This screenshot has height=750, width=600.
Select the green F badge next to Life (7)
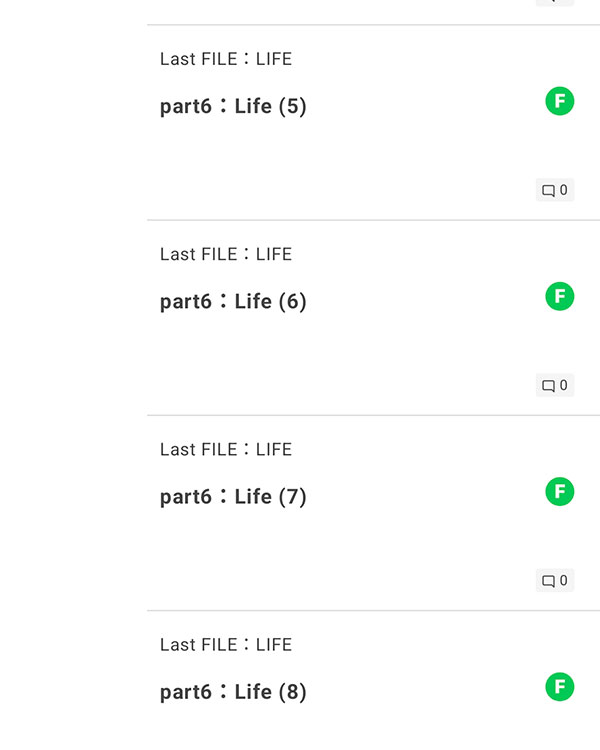tap(560, 491)
